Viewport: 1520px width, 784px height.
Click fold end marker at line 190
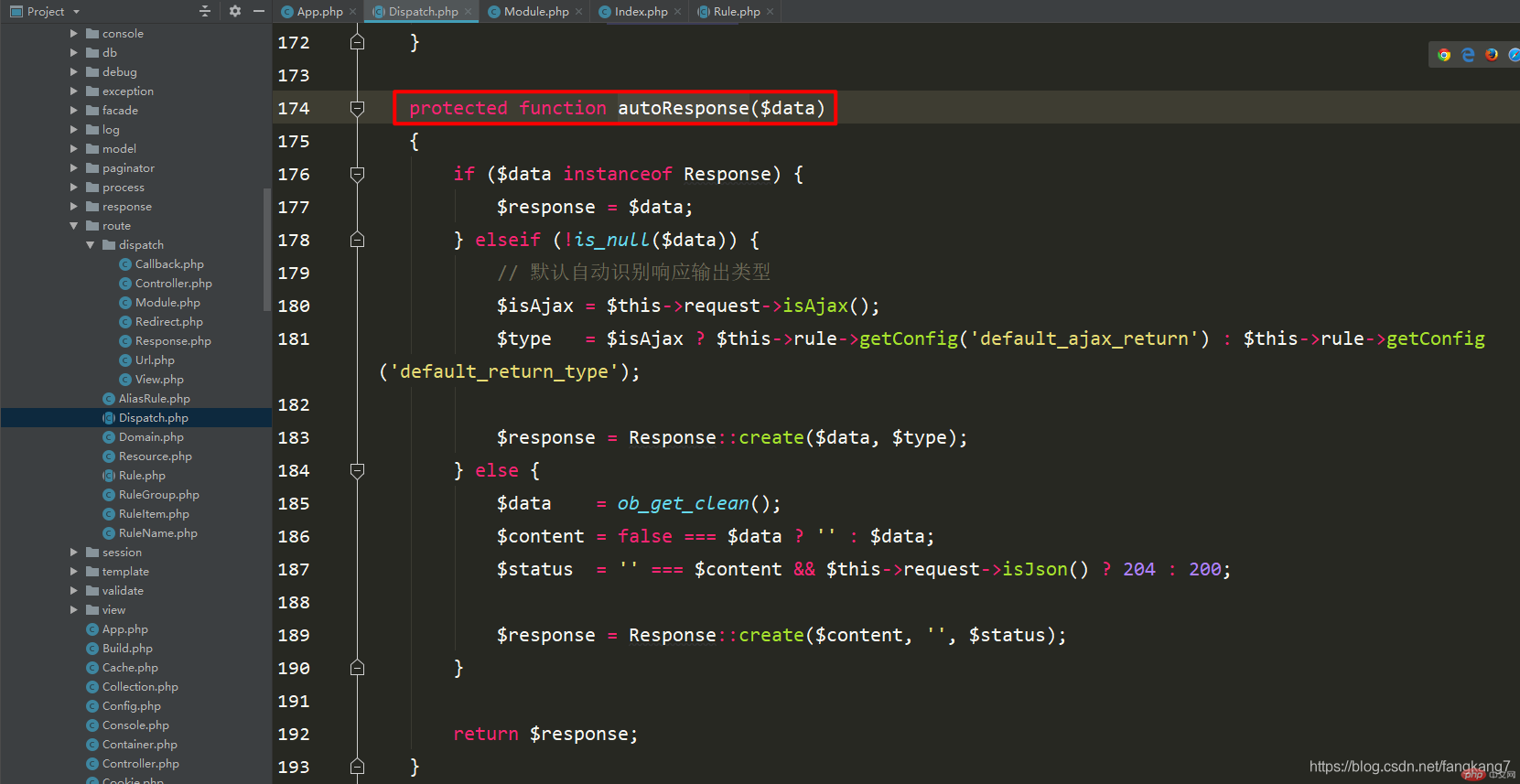(358, 668)
